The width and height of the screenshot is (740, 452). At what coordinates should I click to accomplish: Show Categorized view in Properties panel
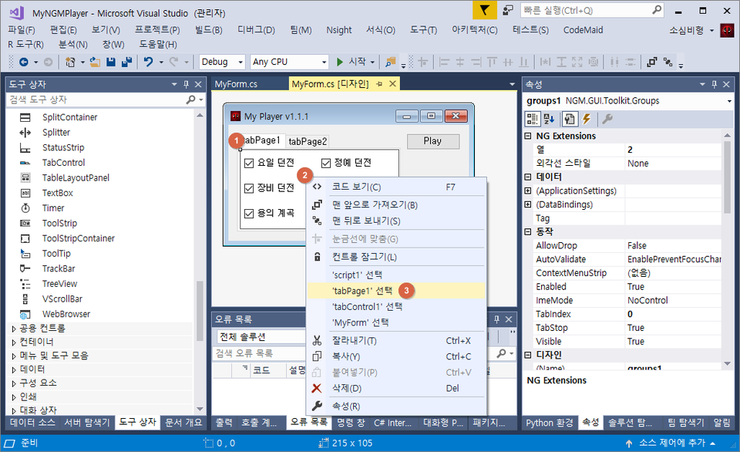coord(532,119)
